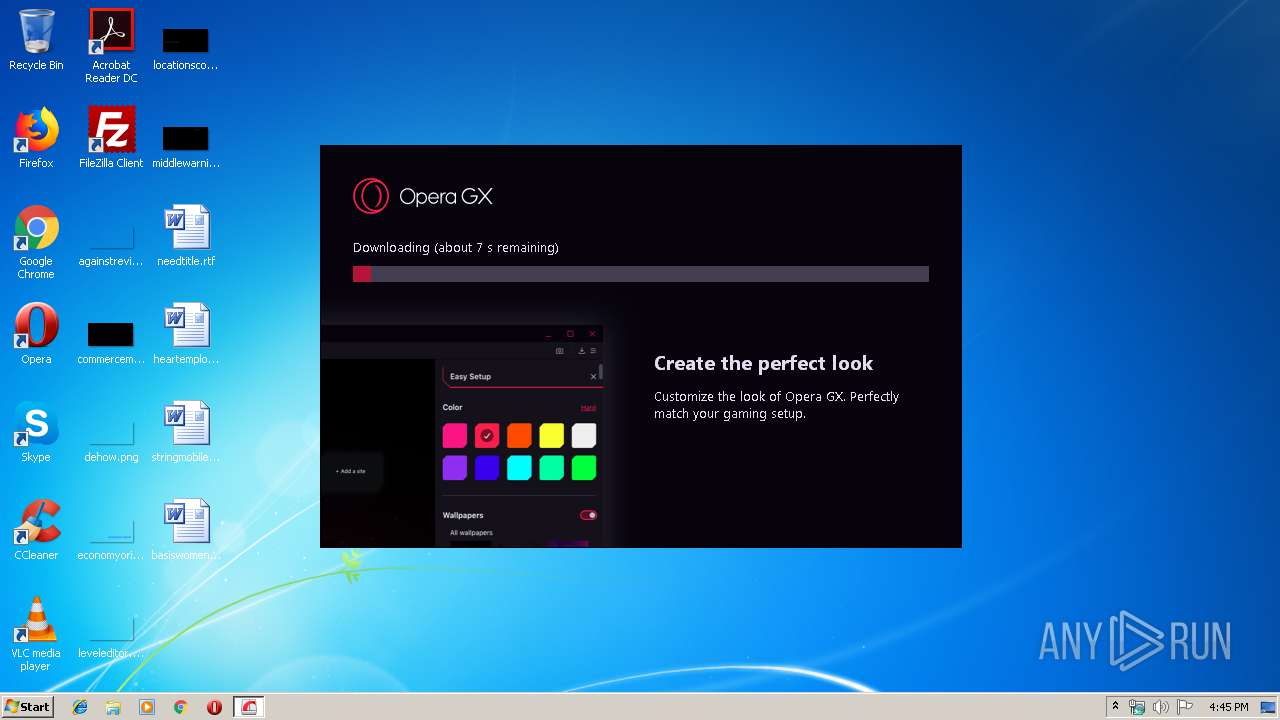Select the Opera desktop shortcut
Screen dimensions: 1280x720
point(36,335)
